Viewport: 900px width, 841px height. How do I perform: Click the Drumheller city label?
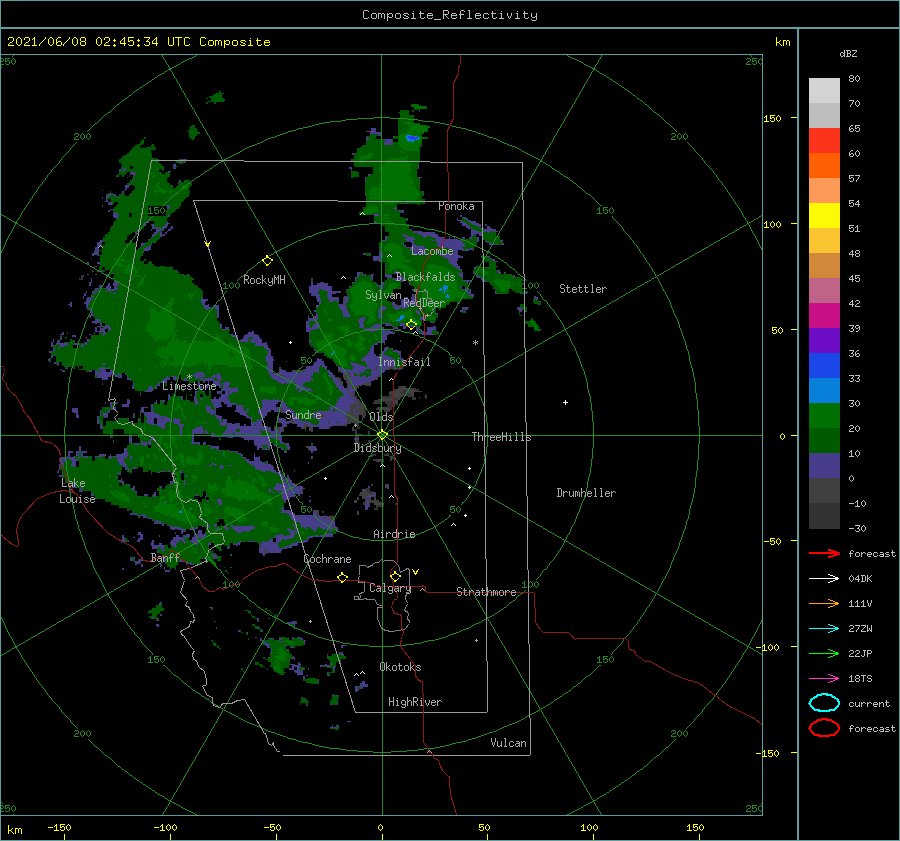tap(586, 493)
